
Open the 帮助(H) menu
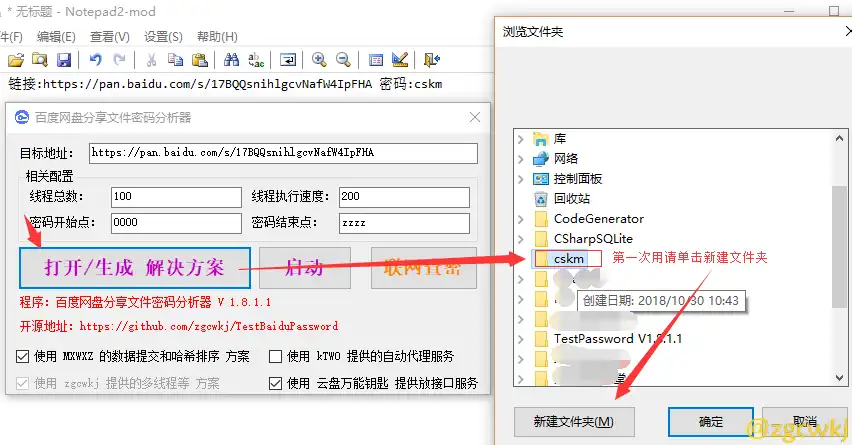(217, 36)
